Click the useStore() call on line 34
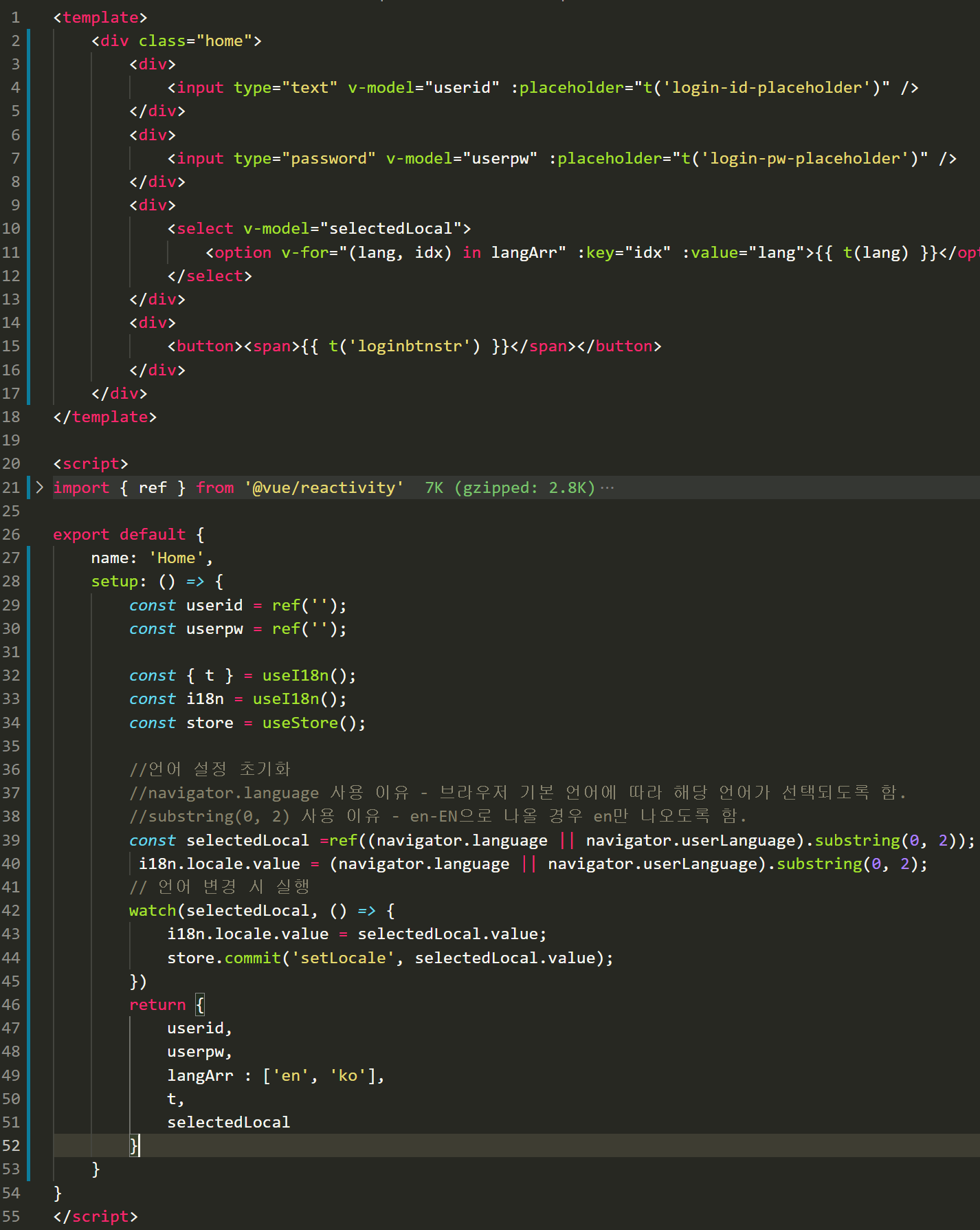The width and height of the screenshot is (980, 1230). [x=314, y=723]
